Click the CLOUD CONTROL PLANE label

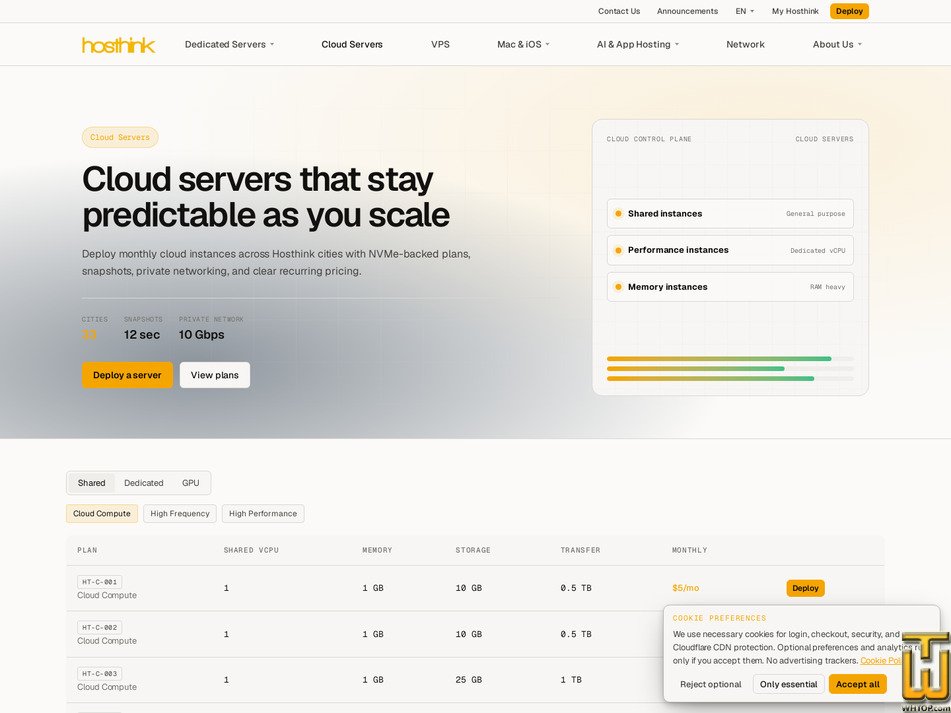coord(649,139)
